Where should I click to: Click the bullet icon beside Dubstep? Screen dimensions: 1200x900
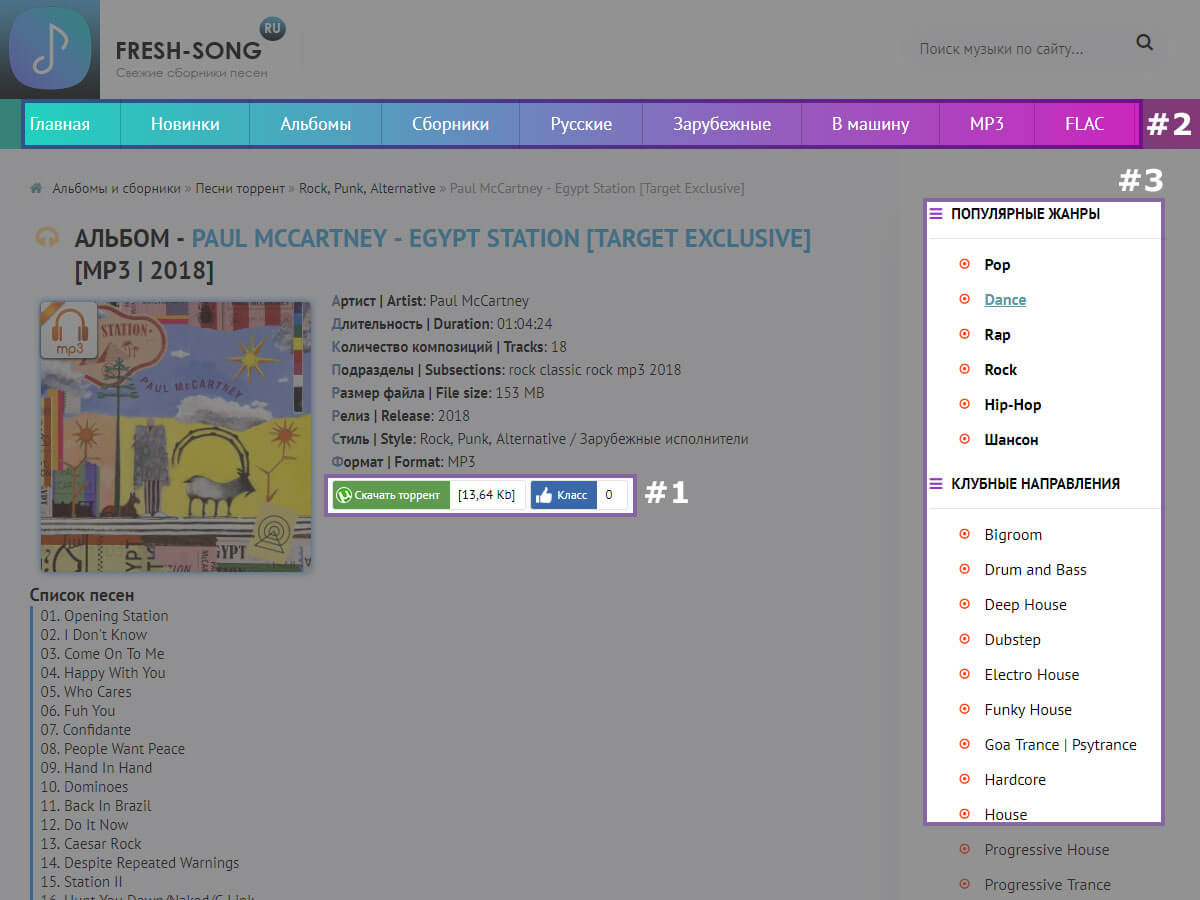[964, 639]
